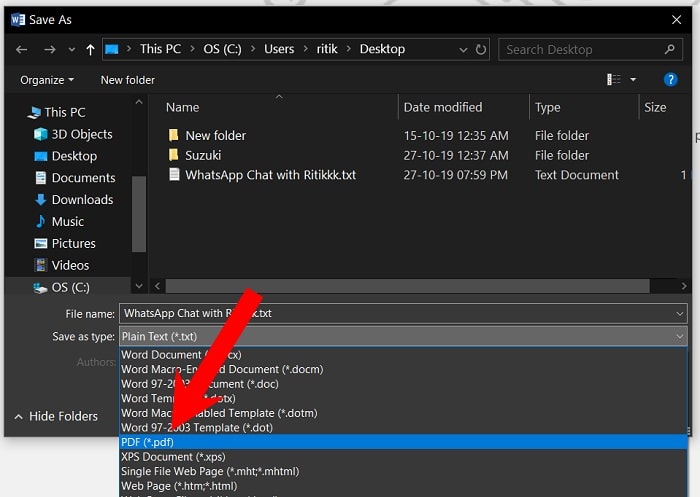Choose Web Page (*.htm;*.html) type
Viewport: 700px width, 497px height.
403,486
